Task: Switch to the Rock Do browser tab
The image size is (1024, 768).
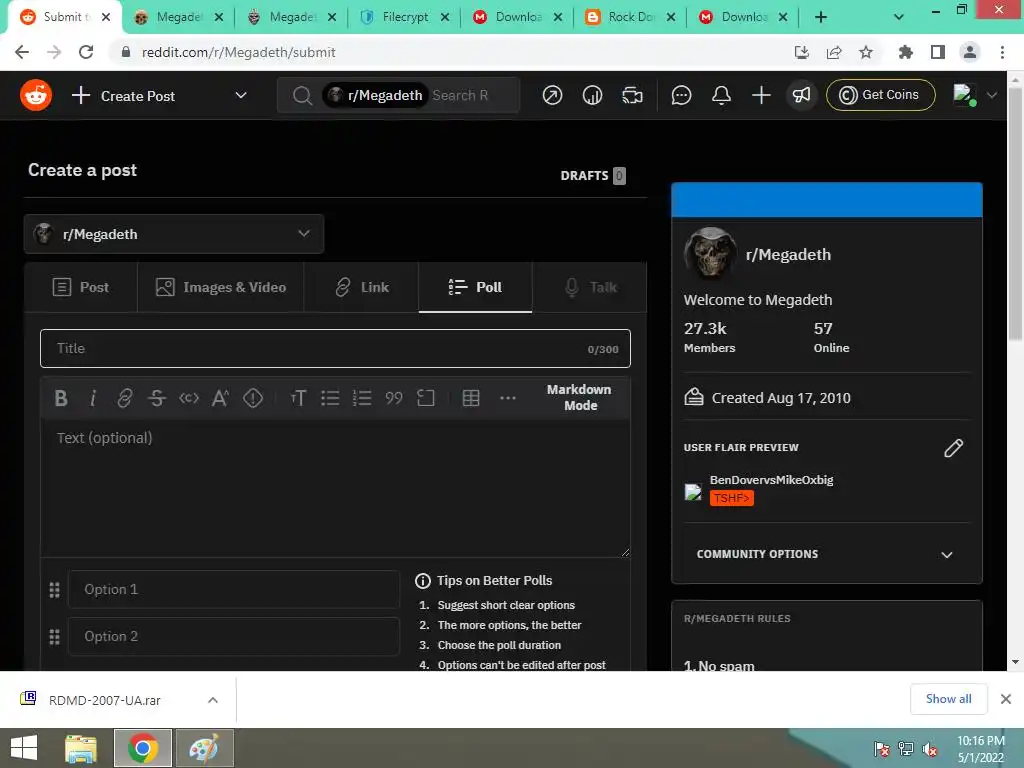Action: (x=630, y=17)
